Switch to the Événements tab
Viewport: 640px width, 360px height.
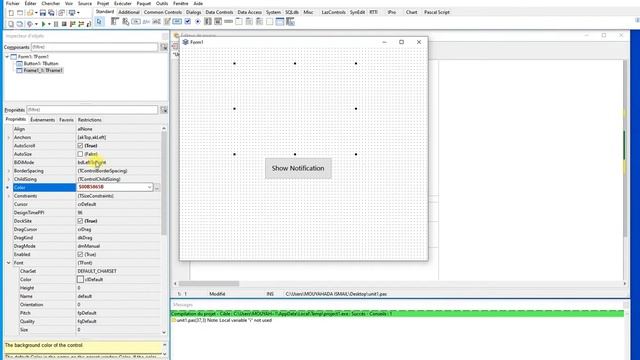(42, 120)
